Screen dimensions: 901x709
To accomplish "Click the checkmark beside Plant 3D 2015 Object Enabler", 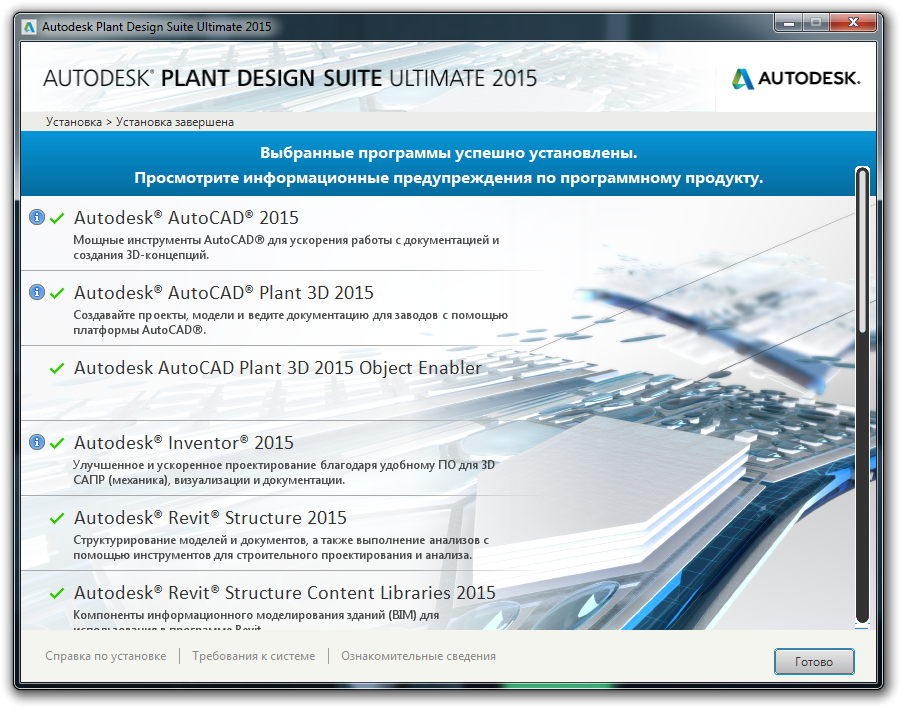I will point(57,368).
